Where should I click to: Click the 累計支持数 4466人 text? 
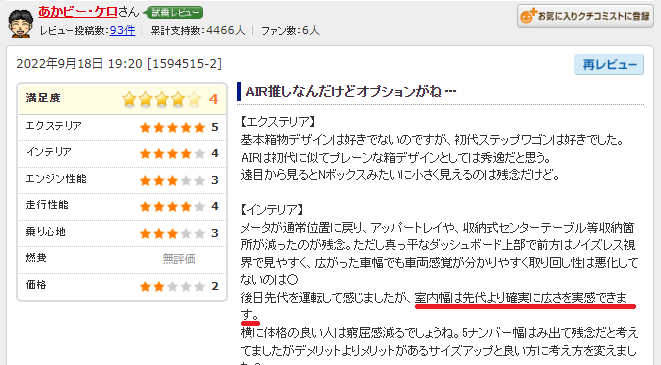tap(198, 30)
